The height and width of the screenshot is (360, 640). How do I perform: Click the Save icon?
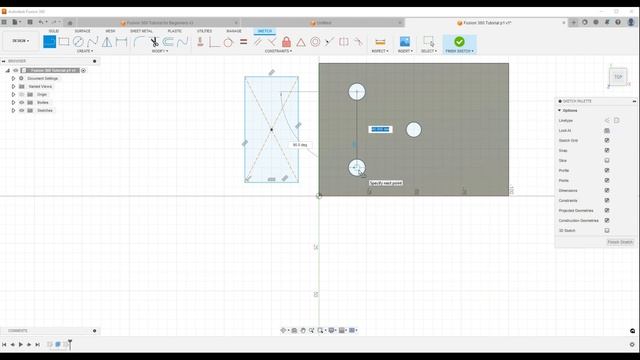pyautogui.click(x=30, y=22)
